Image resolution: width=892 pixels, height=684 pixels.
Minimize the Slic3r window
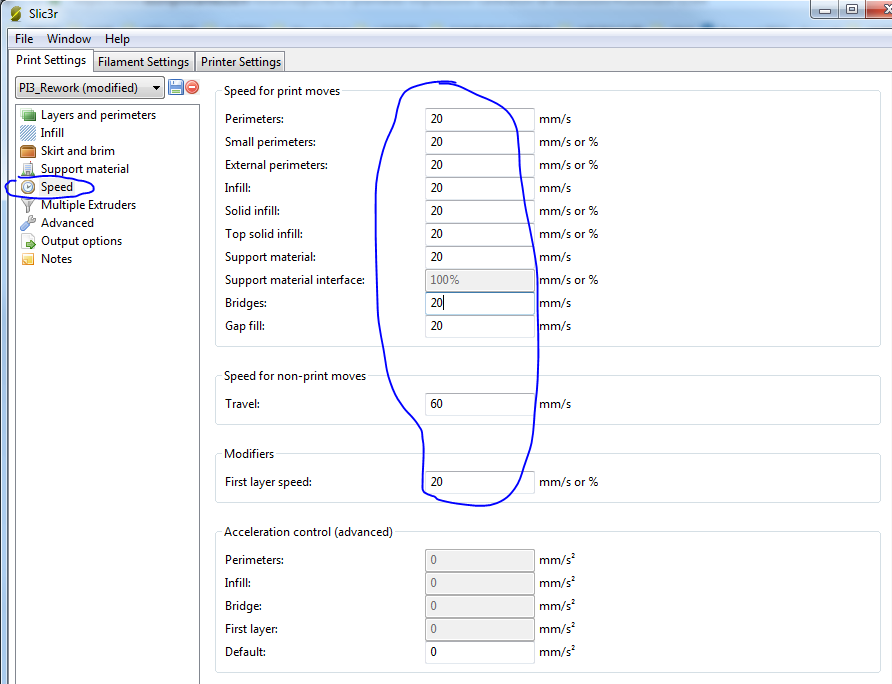tap(825, 10)
